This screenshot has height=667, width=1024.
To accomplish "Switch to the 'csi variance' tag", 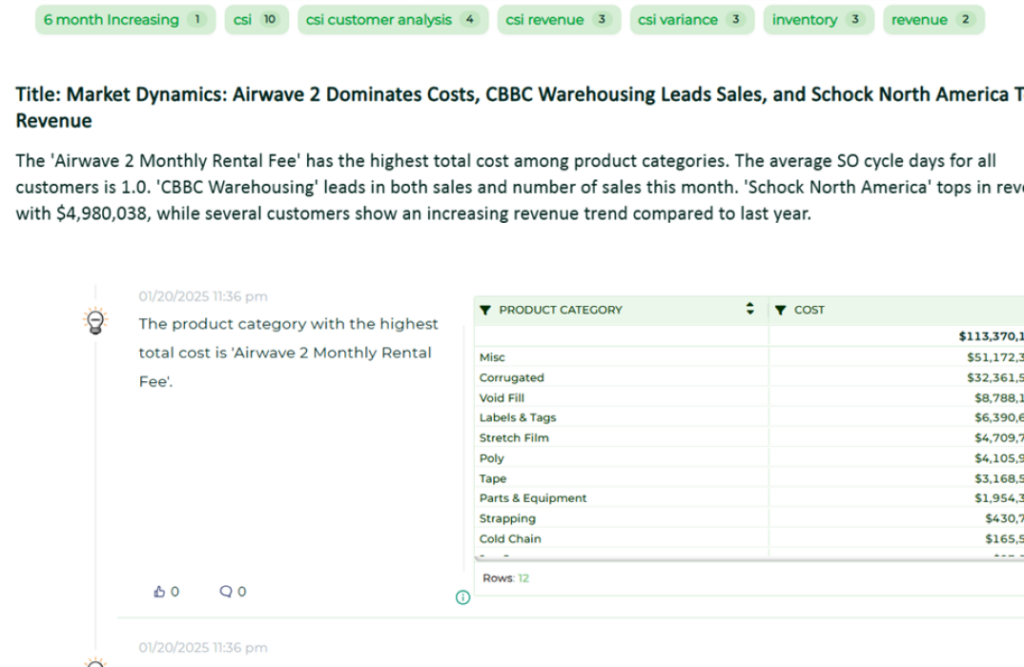I will (x=692, y=20).
